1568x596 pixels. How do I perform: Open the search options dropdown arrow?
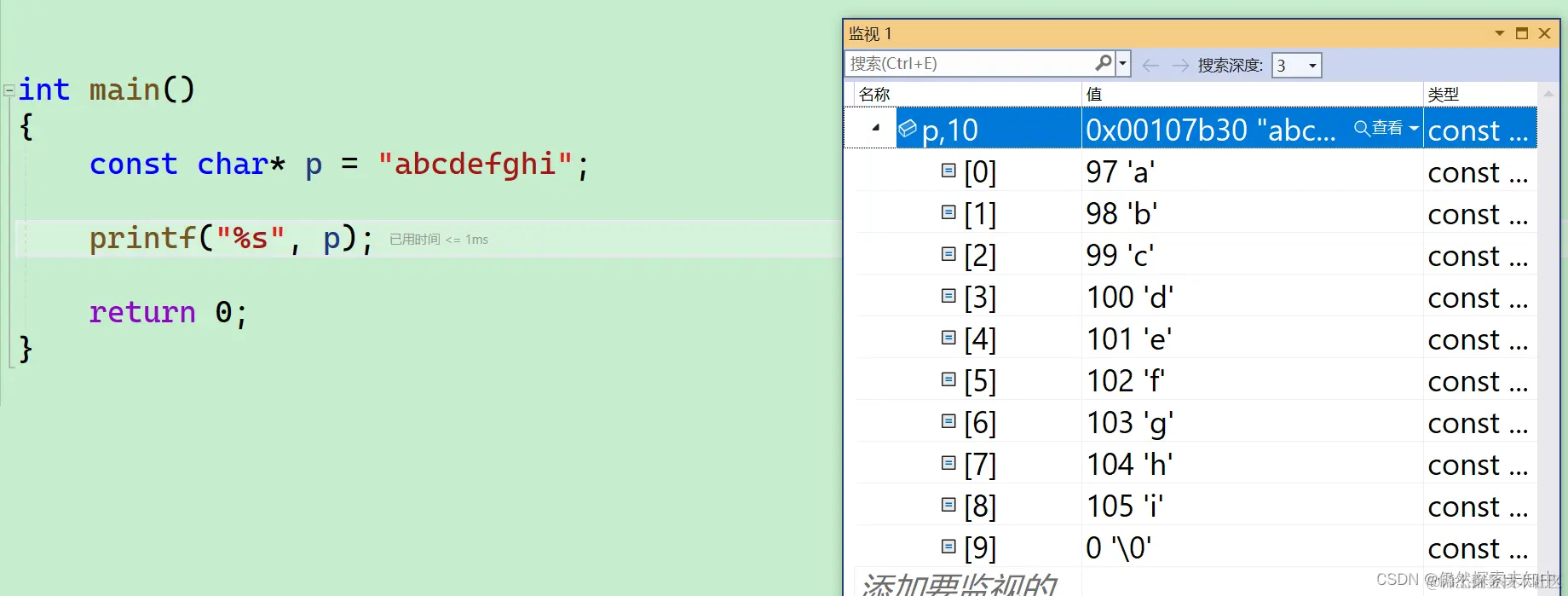pos(1123,64)
